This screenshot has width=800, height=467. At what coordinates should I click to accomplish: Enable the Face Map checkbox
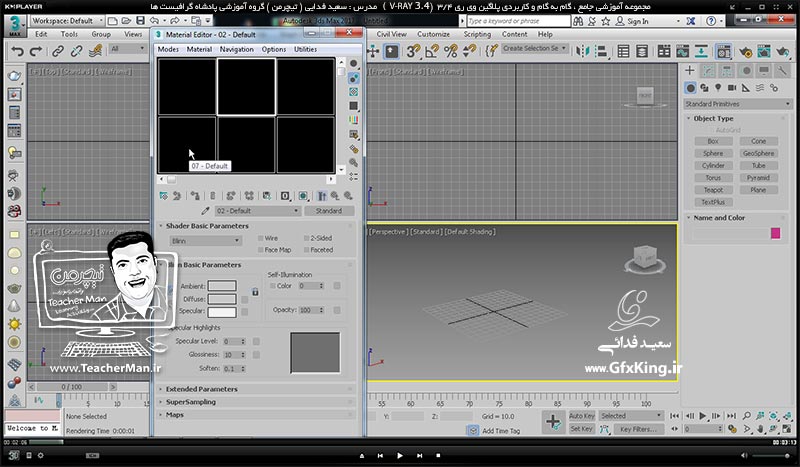tap(260, 250)
